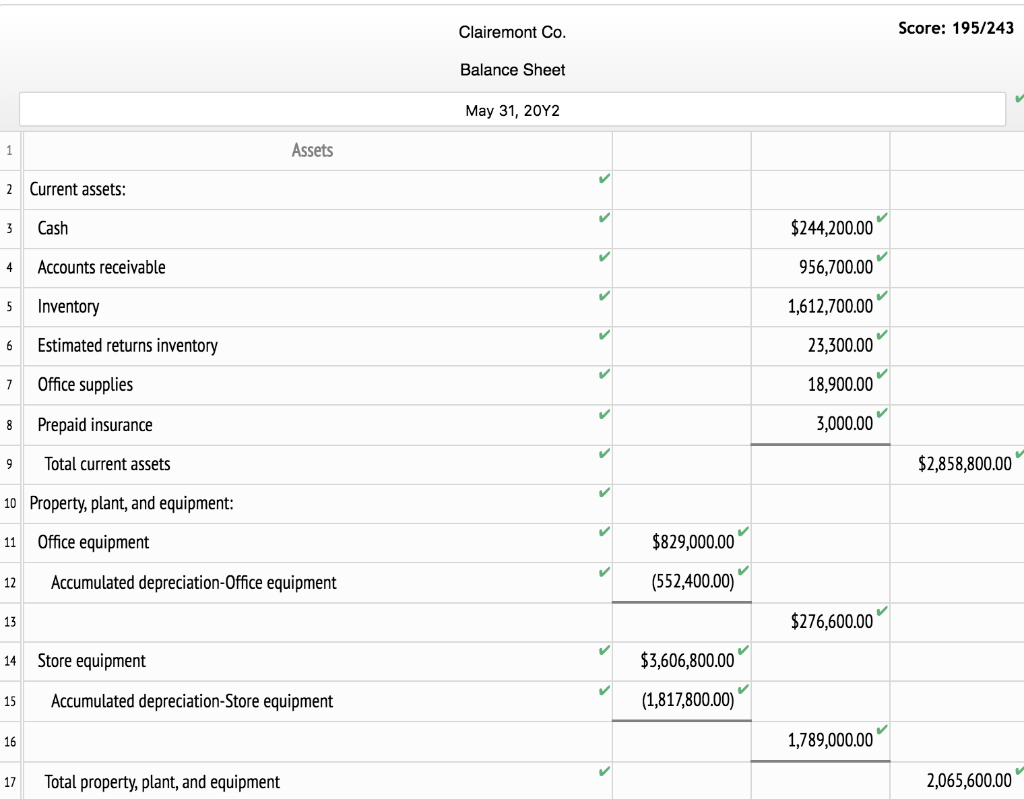The height and width of the screenshot is (799, 1024).
Task: Click the checkmark next to the May 31 date field
Action: point(1018,98)
